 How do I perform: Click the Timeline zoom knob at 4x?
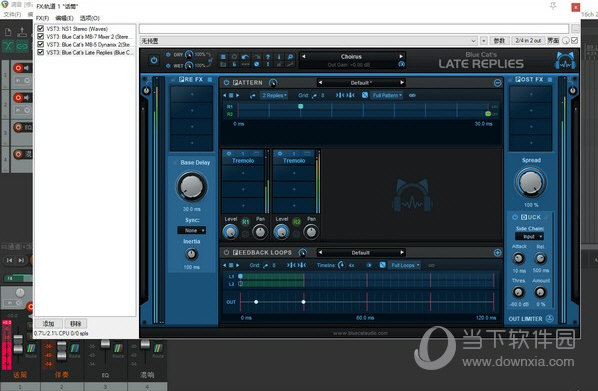341,265
